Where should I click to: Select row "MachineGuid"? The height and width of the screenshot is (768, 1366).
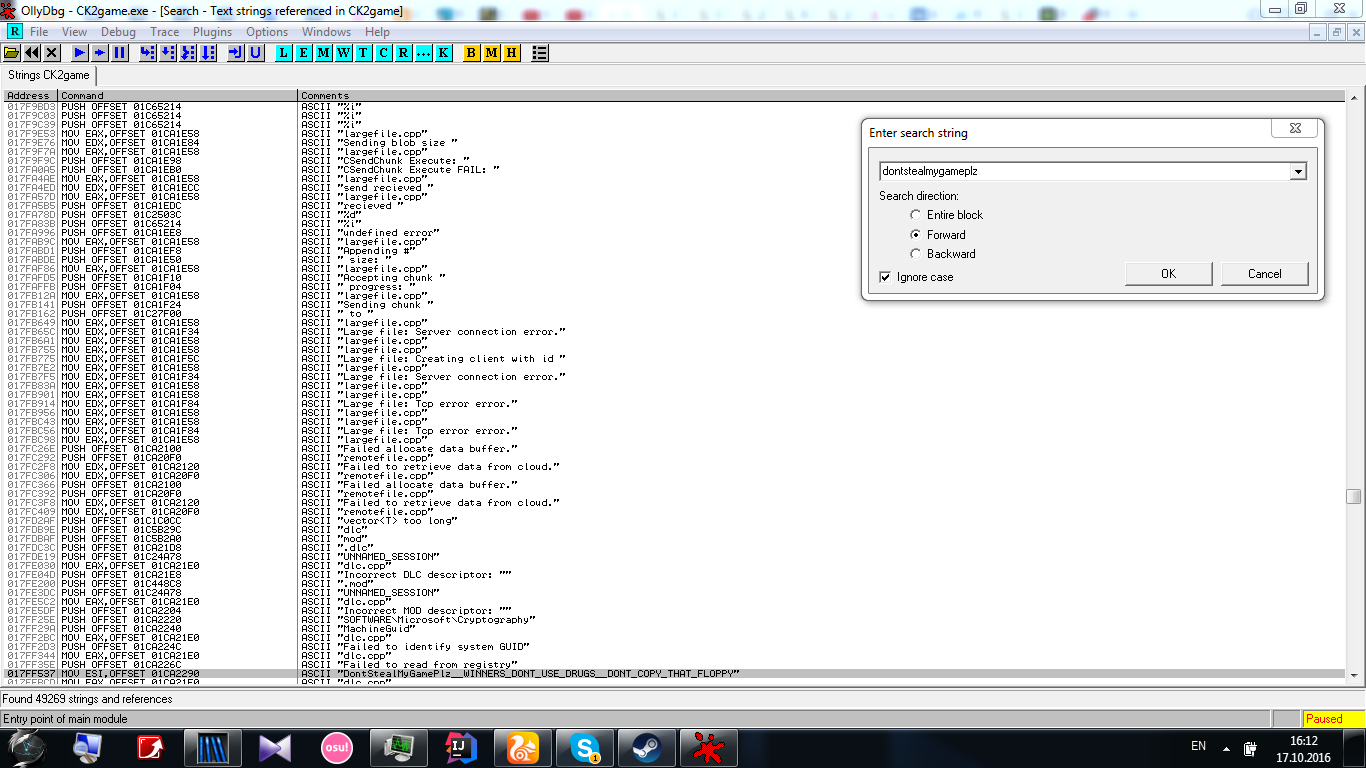pyautogui.click(x=673, y=629)
